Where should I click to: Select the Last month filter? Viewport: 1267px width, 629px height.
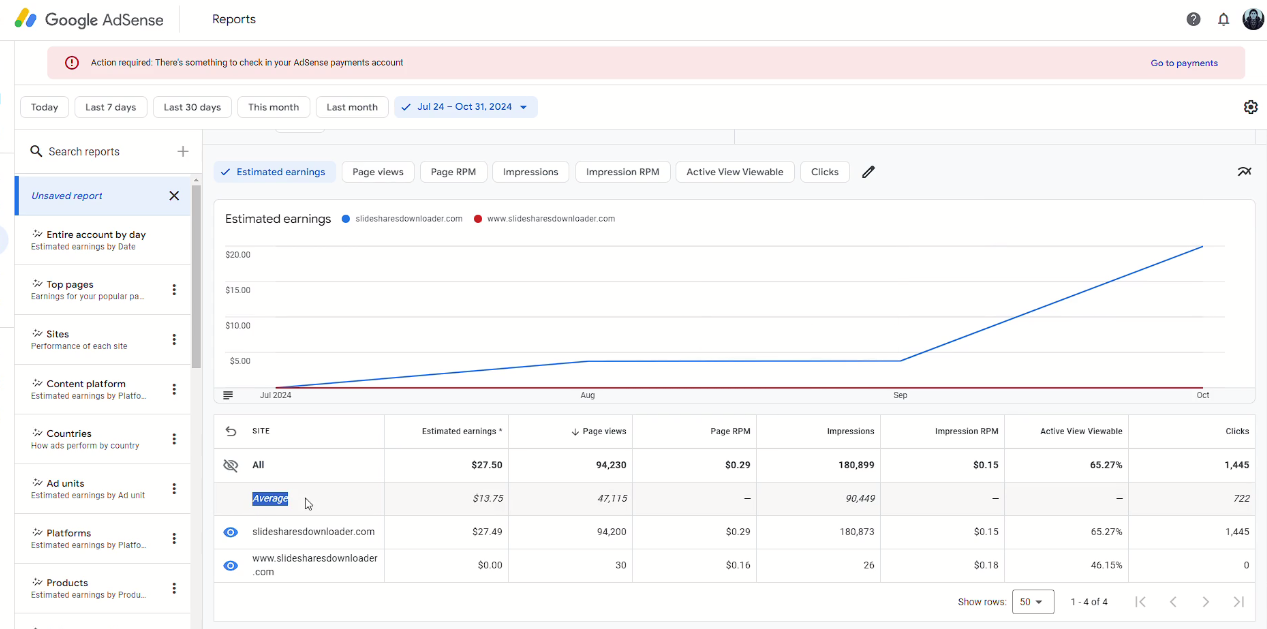click(352, 107)
